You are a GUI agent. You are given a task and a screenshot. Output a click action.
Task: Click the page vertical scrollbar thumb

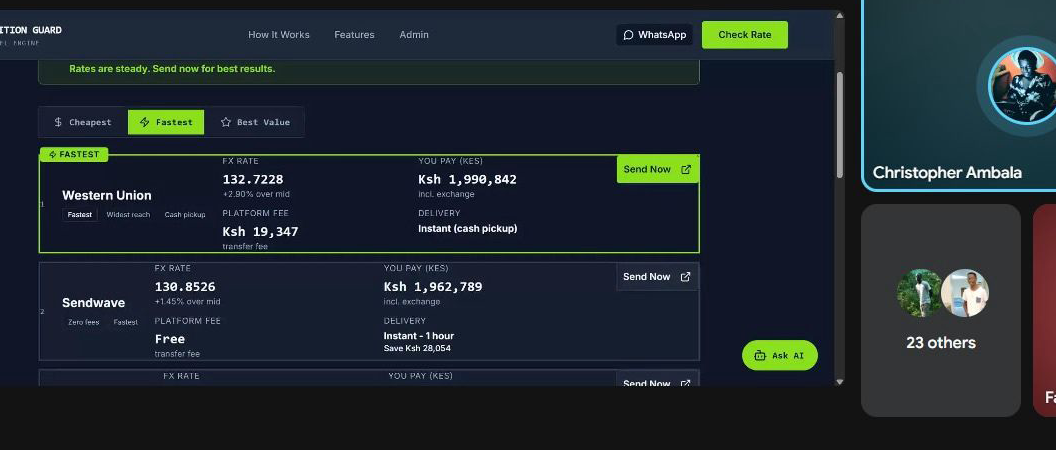[839, 123]
